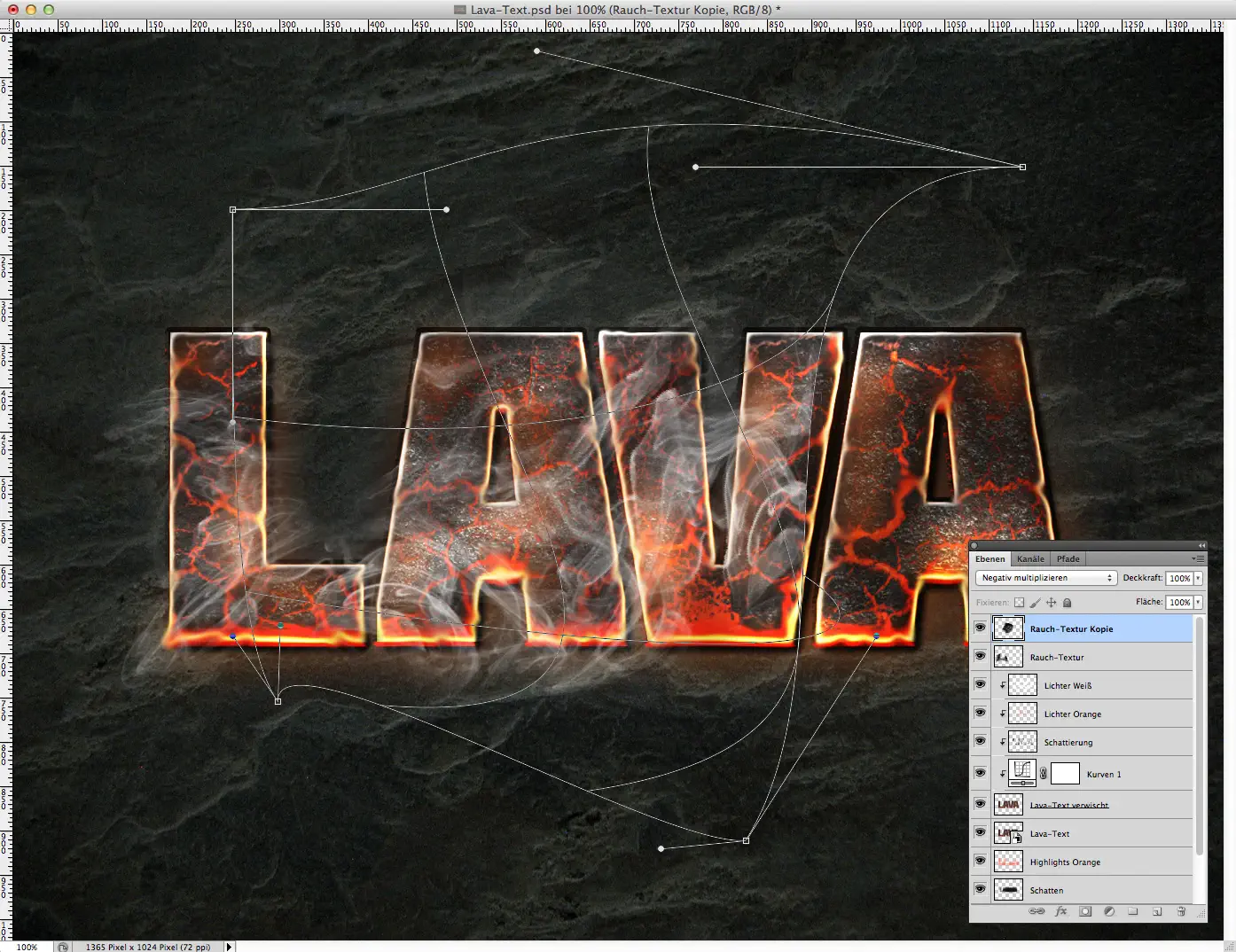Switch to the Pfade tab

pyautogui.click(x=1068, y=558)
